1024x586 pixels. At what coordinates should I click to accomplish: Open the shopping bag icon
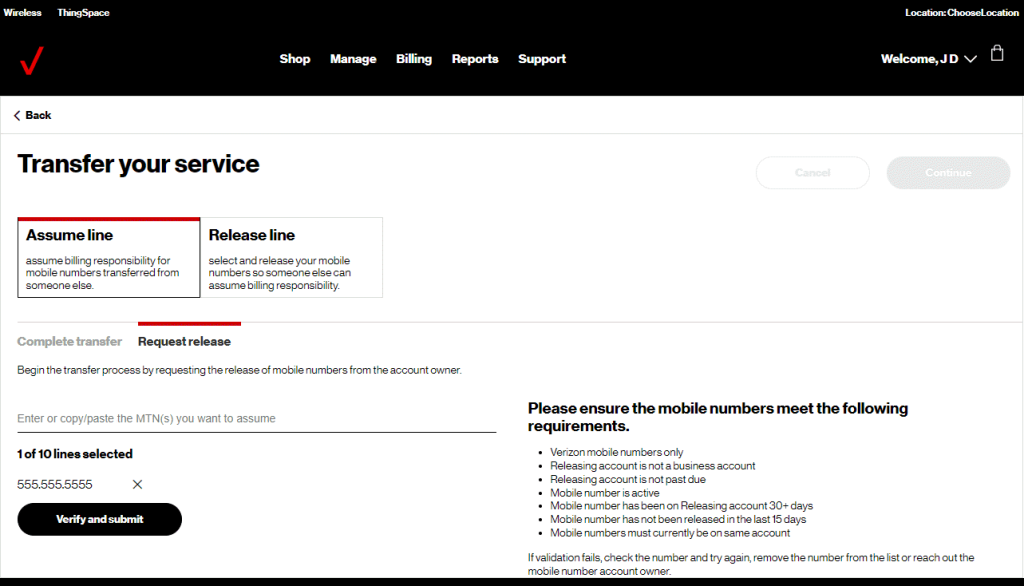(997, 54)
